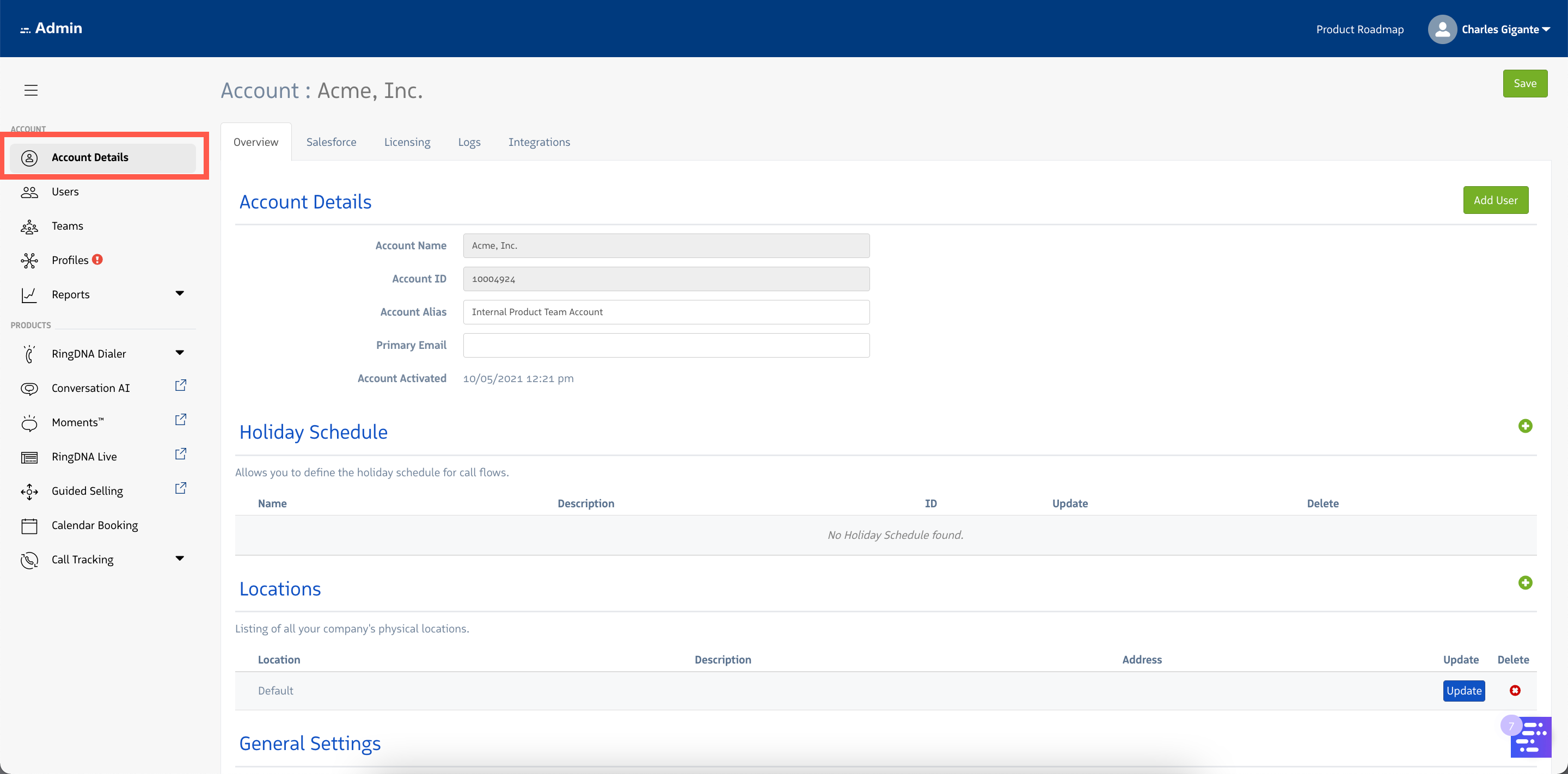The width and height of the screenshot is (1568, 774).
Task: Click the hamburger menu above the sidebar
Action: pos(30,89)
